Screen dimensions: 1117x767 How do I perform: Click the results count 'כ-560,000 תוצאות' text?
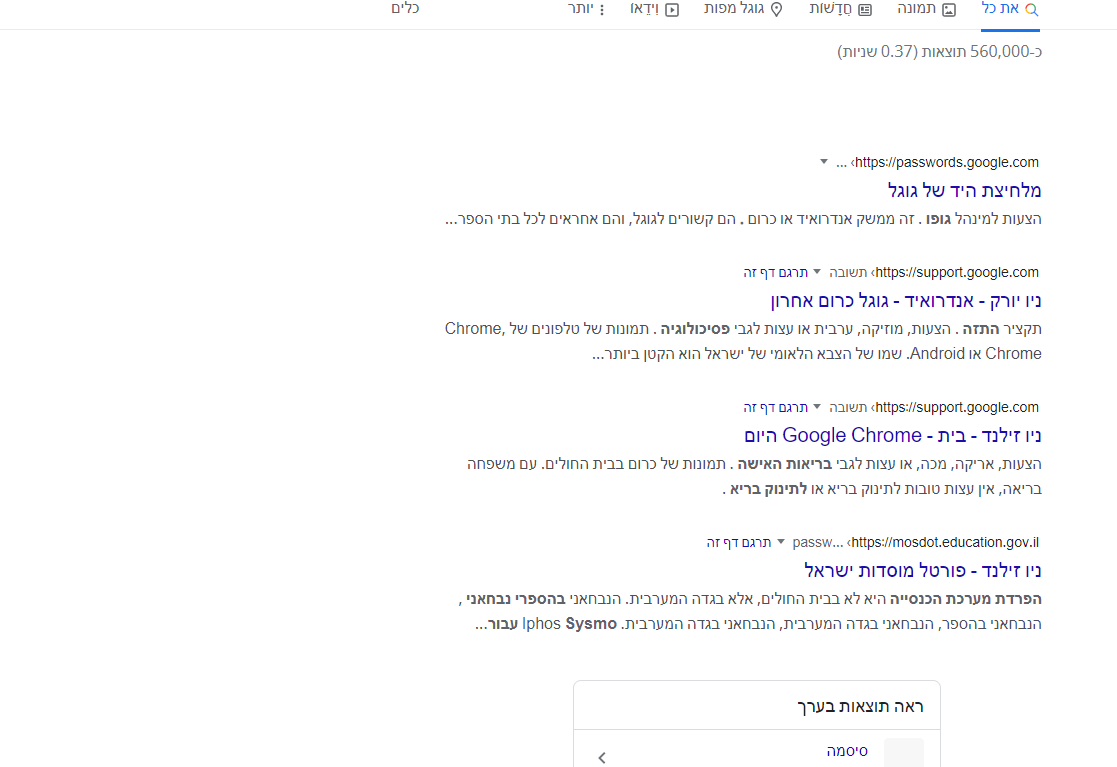(x=982, y=51)
